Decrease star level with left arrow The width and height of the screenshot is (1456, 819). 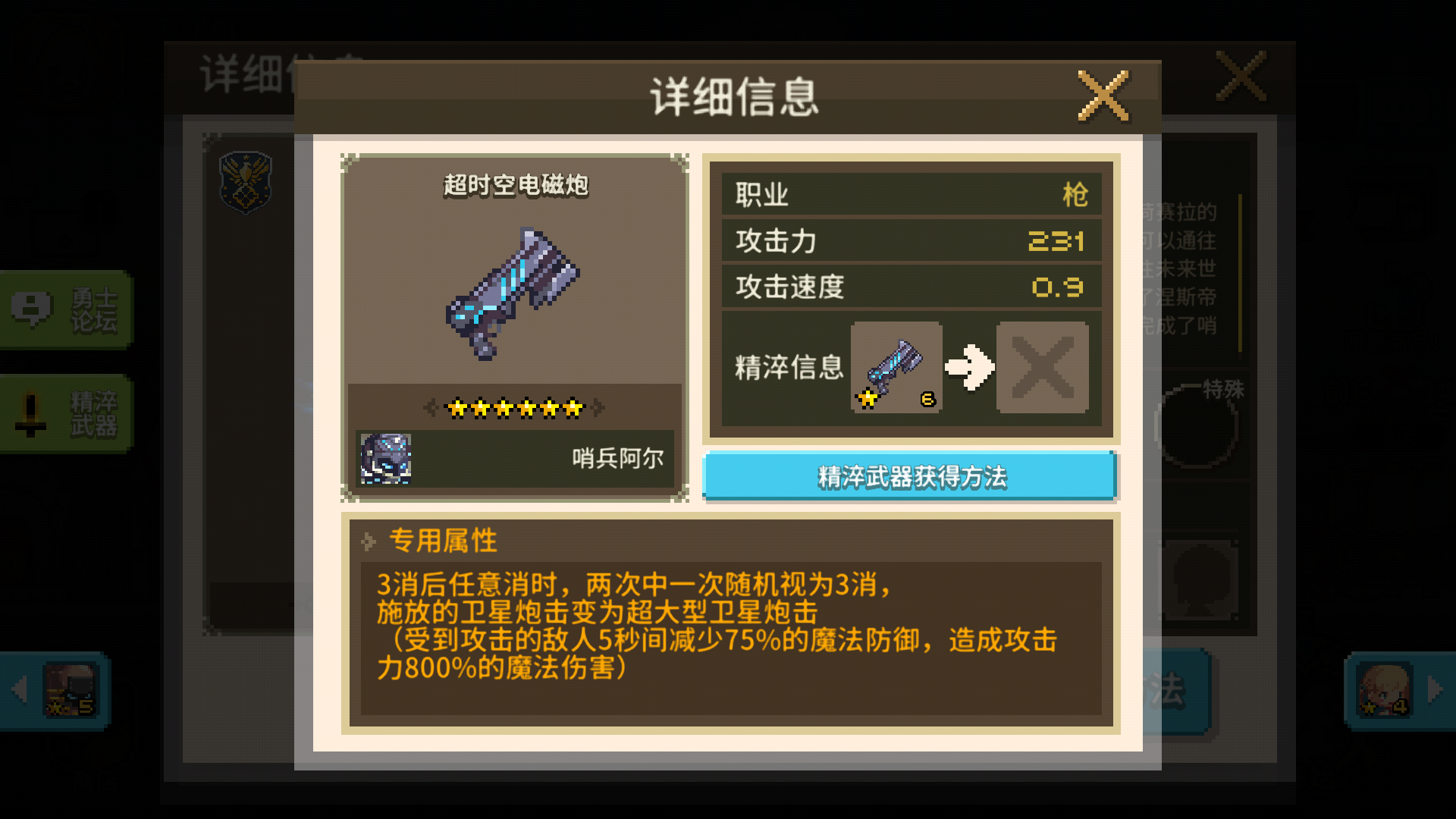tap(430, 408)
